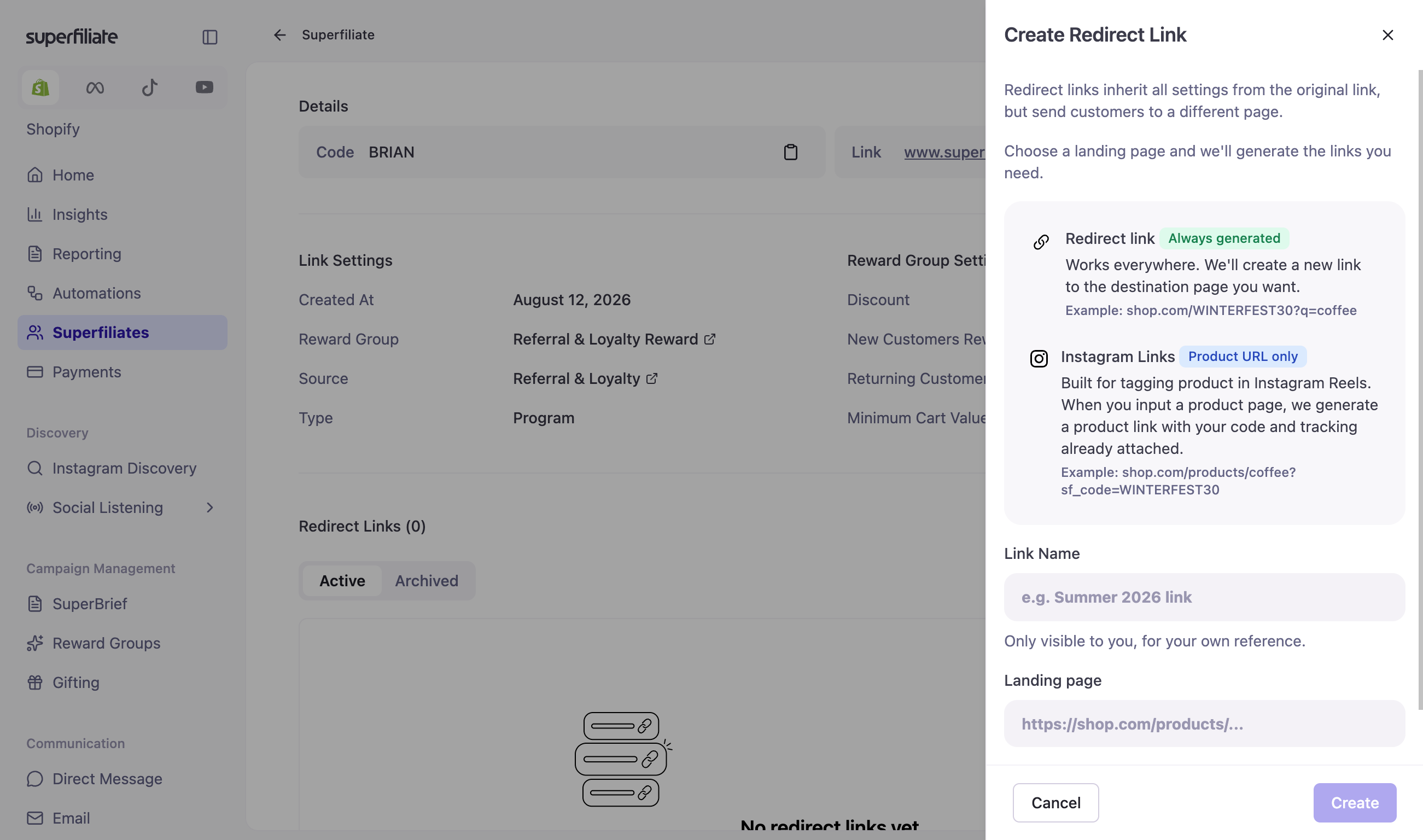The width and height of the screenshot is (1423, 840).
Task: Switch to the Archived tab
Action: pos(426,581)
